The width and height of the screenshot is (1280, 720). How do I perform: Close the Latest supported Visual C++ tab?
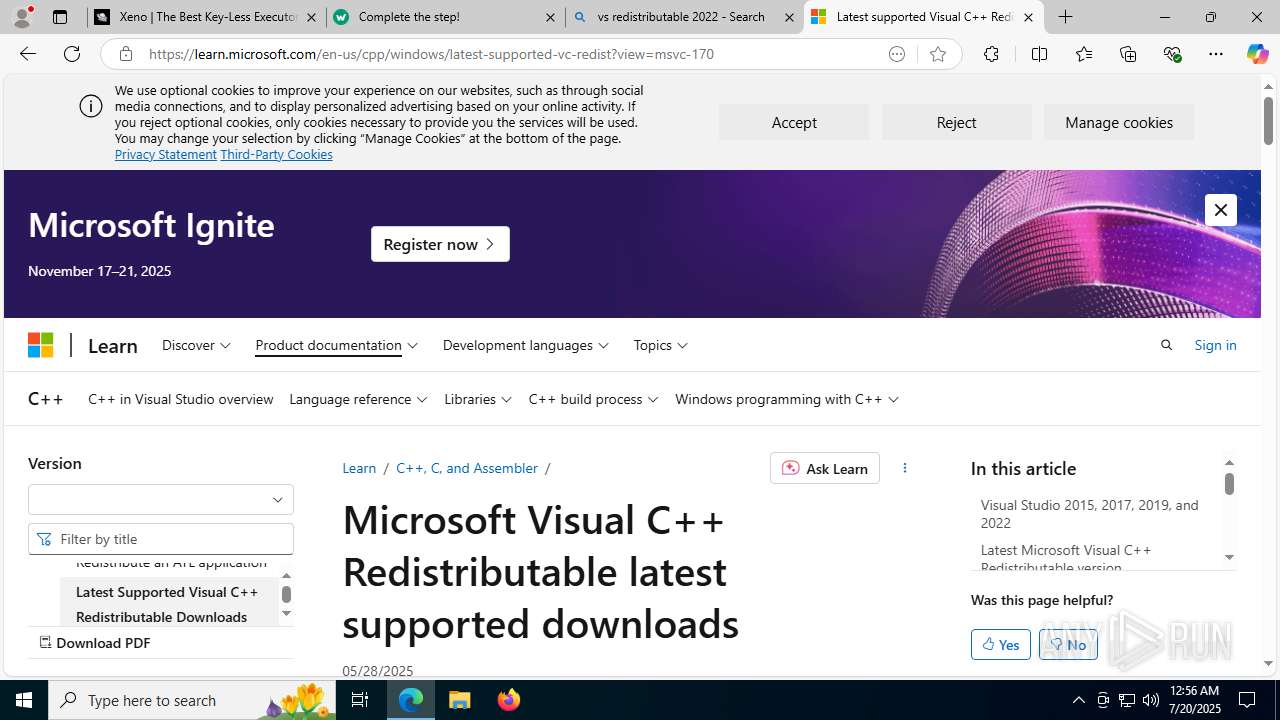pos(1028,17)
